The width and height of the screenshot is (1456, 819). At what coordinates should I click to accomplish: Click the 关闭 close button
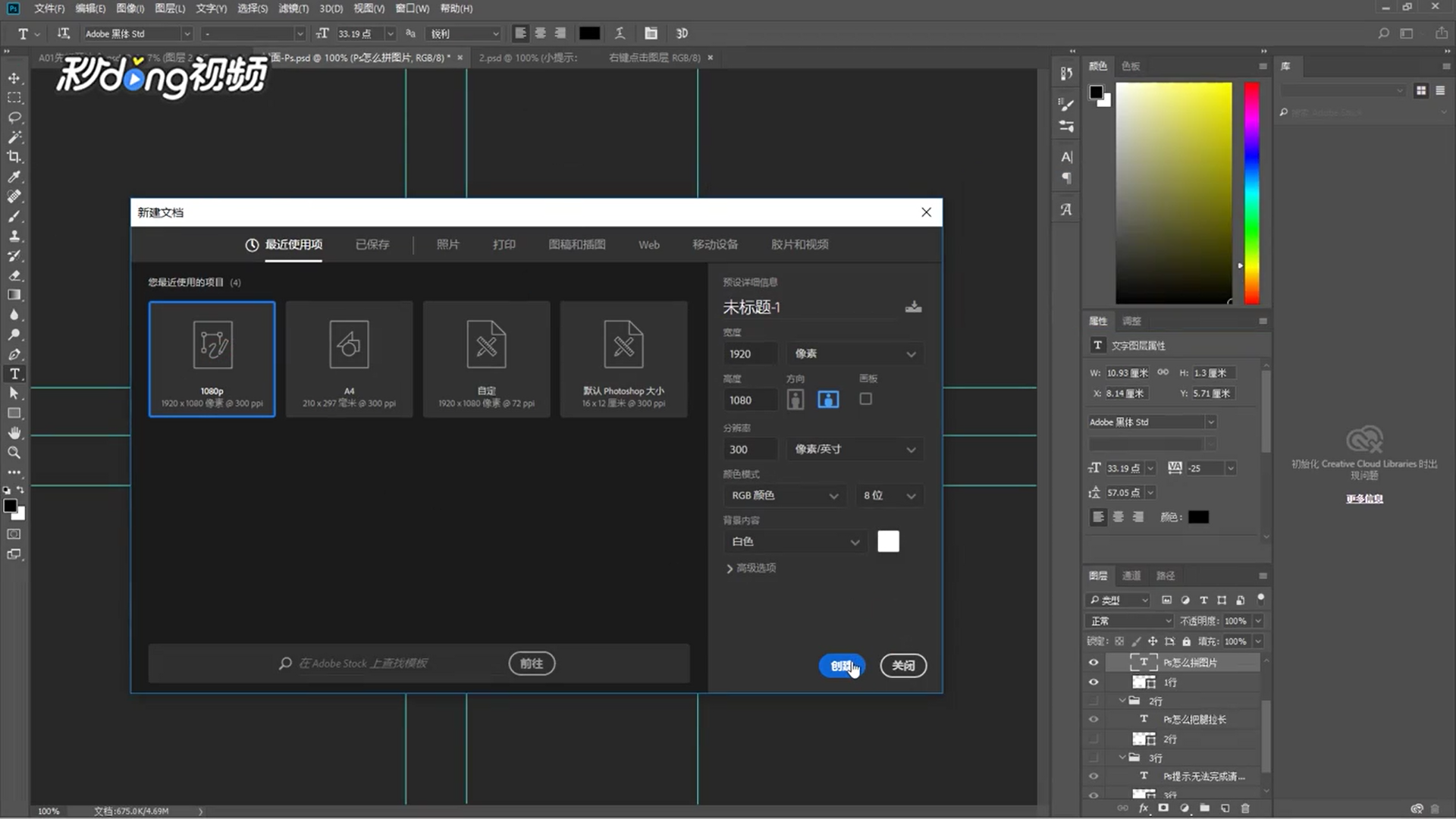coord(902,666)
